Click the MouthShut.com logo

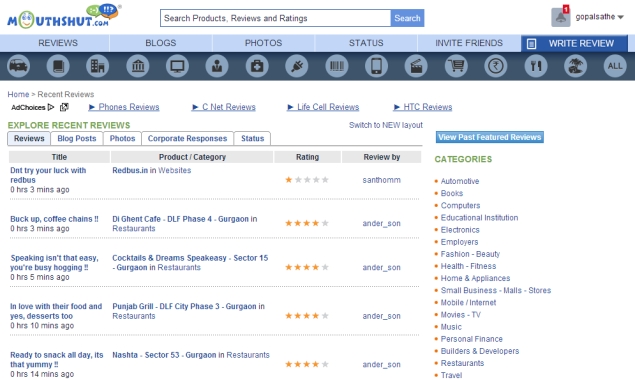pos(64,16)
